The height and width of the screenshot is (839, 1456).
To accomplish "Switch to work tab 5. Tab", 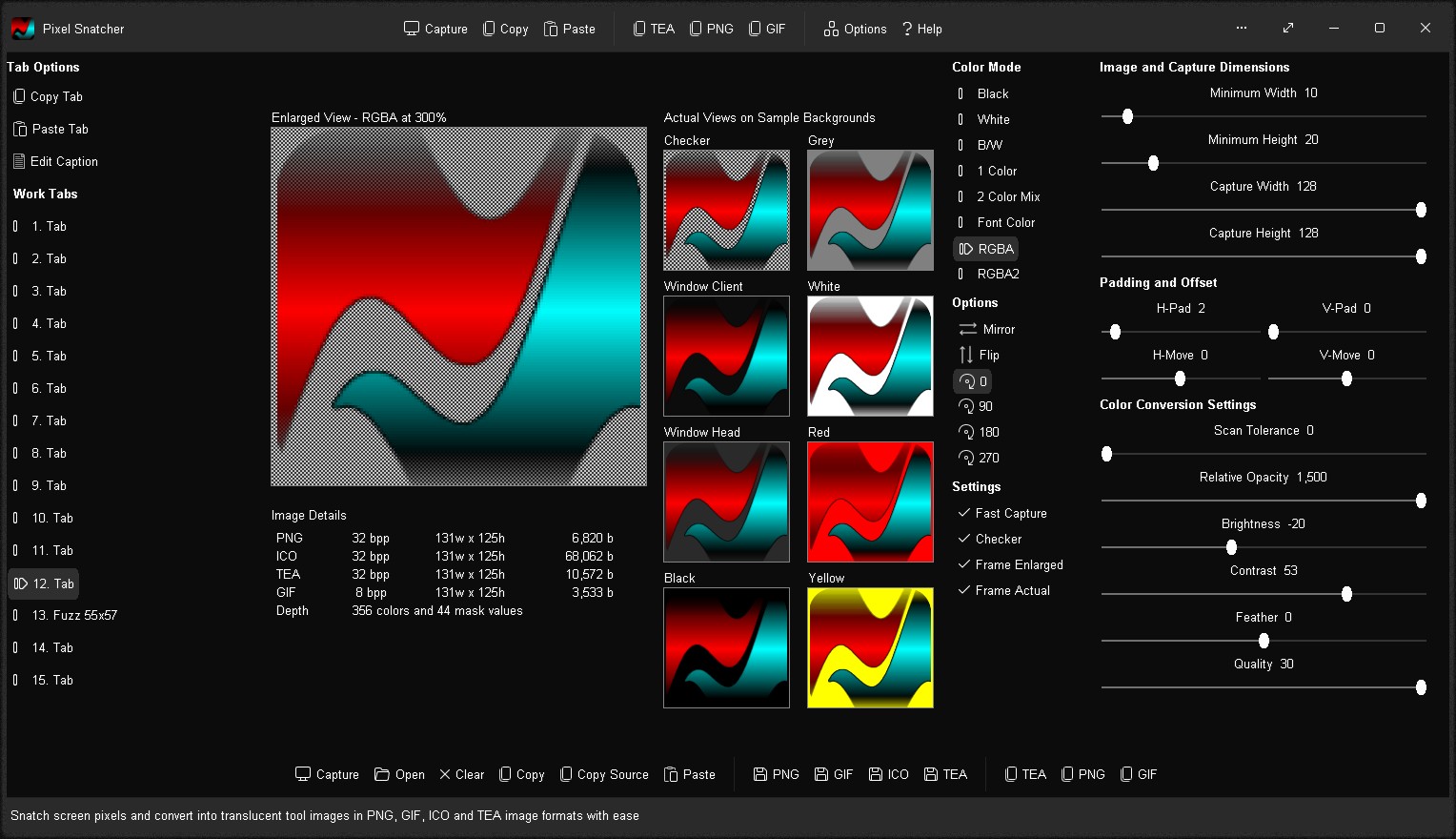I will click(x=49, y=356).
